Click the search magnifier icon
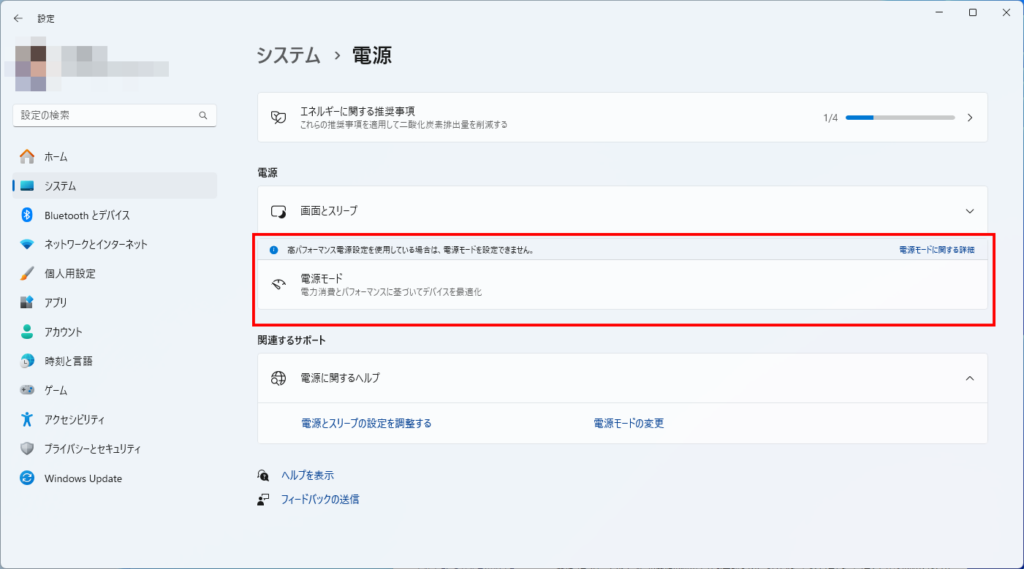This screenshot has width=1024, height=569. 203,116
